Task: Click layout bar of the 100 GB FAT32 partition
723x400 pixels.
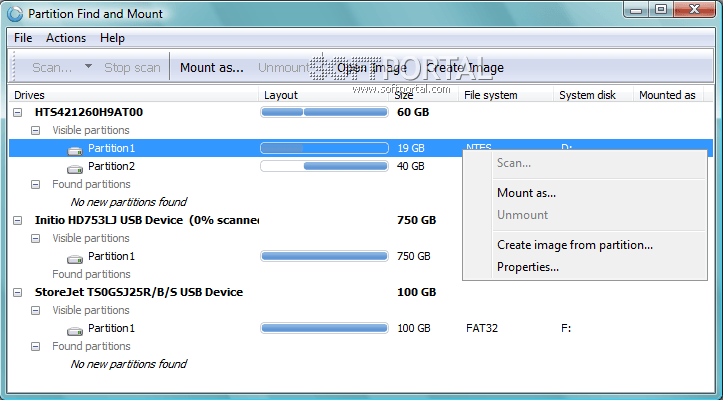Action: pyautogui.click(x=324, y=328)
